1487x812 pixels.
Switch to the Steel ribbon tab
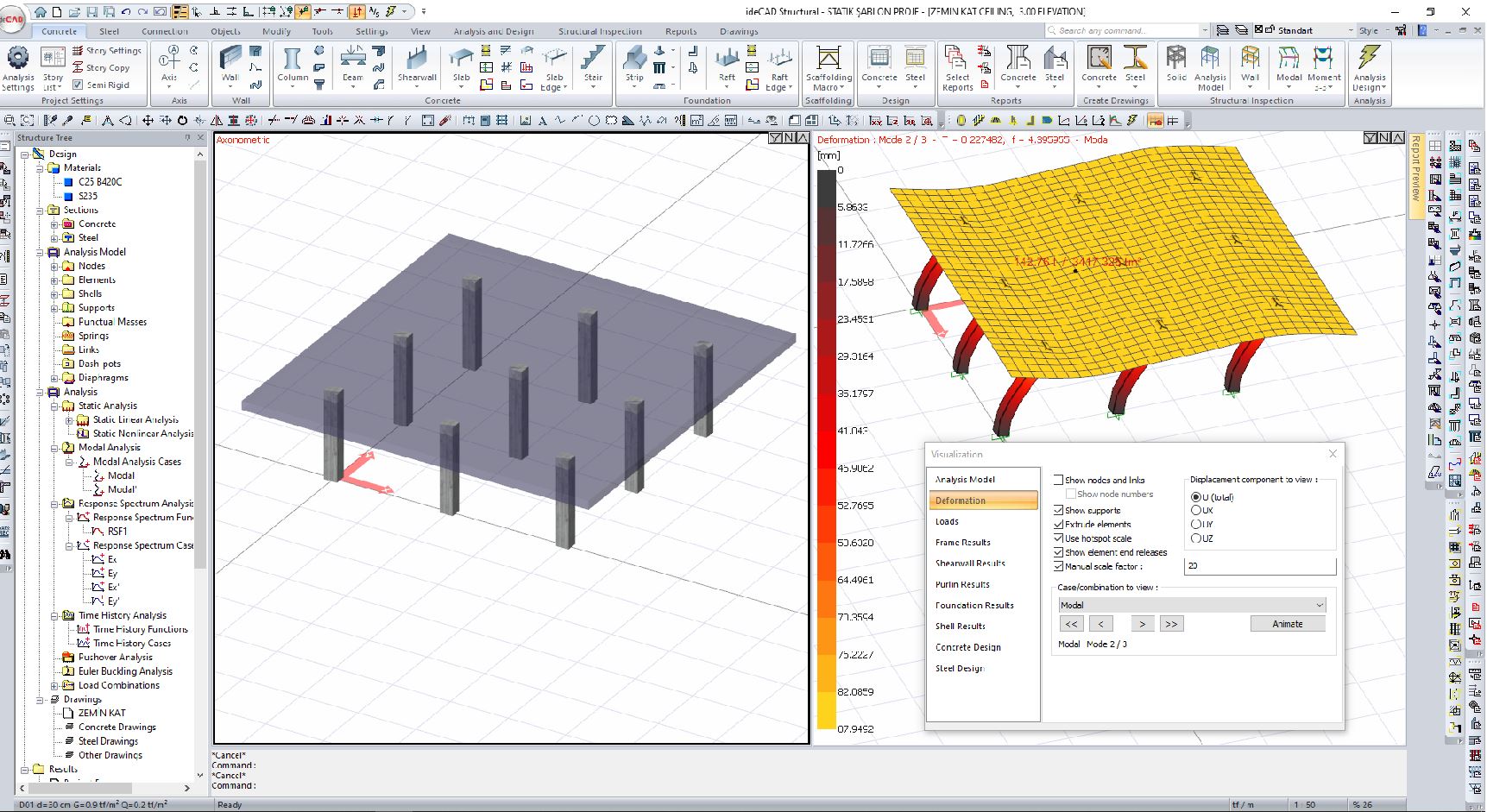109,30
